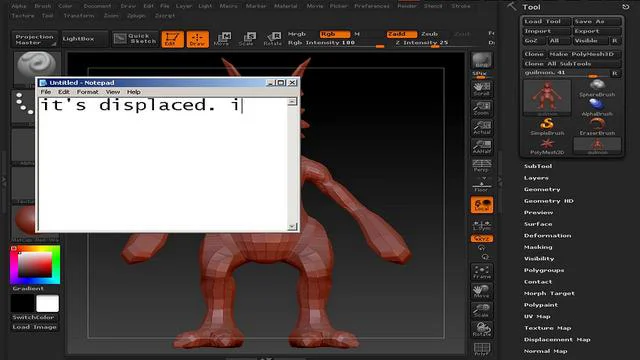Open Notepad's Help menu

click(133, 92)
